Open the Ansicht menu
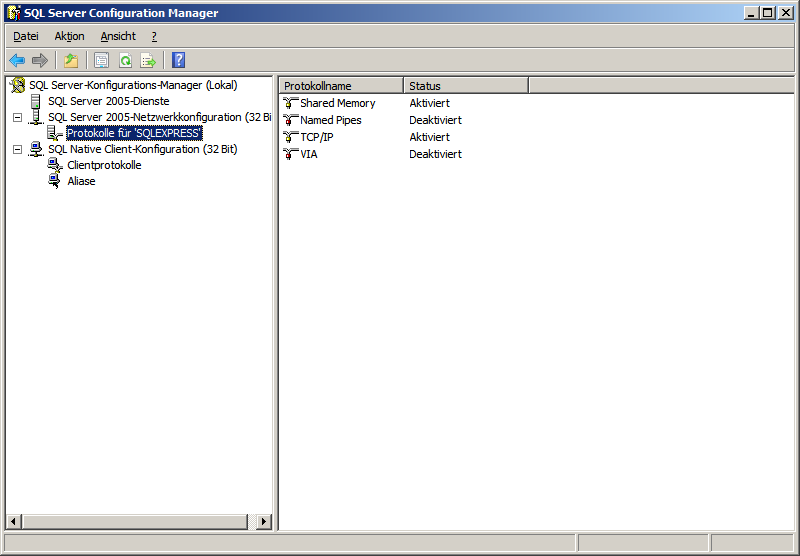This screenshot has width=800, height=556. tap(118, 36)
